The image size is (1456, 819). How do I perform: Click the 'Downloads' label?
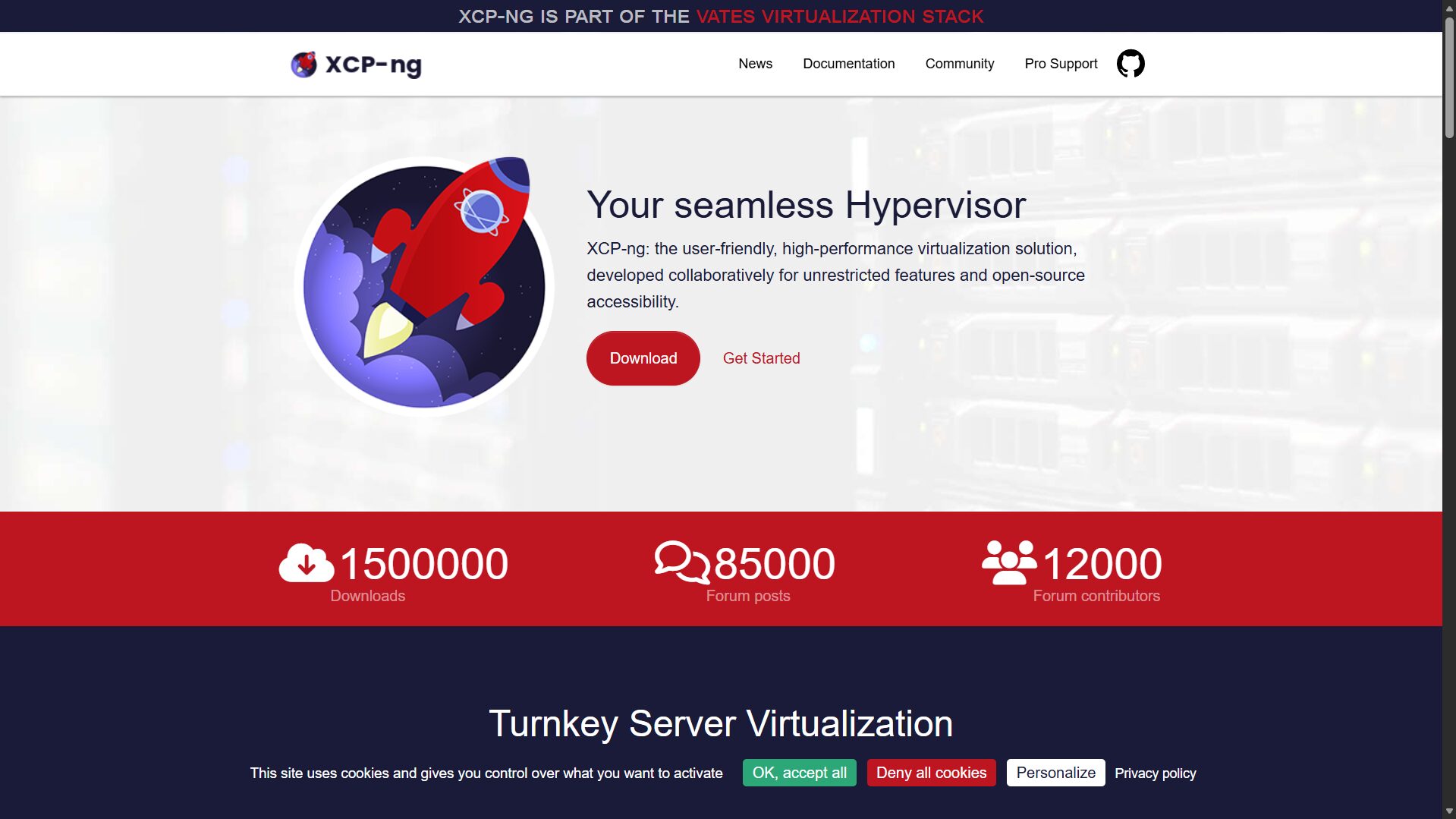(x=367, y=596)
